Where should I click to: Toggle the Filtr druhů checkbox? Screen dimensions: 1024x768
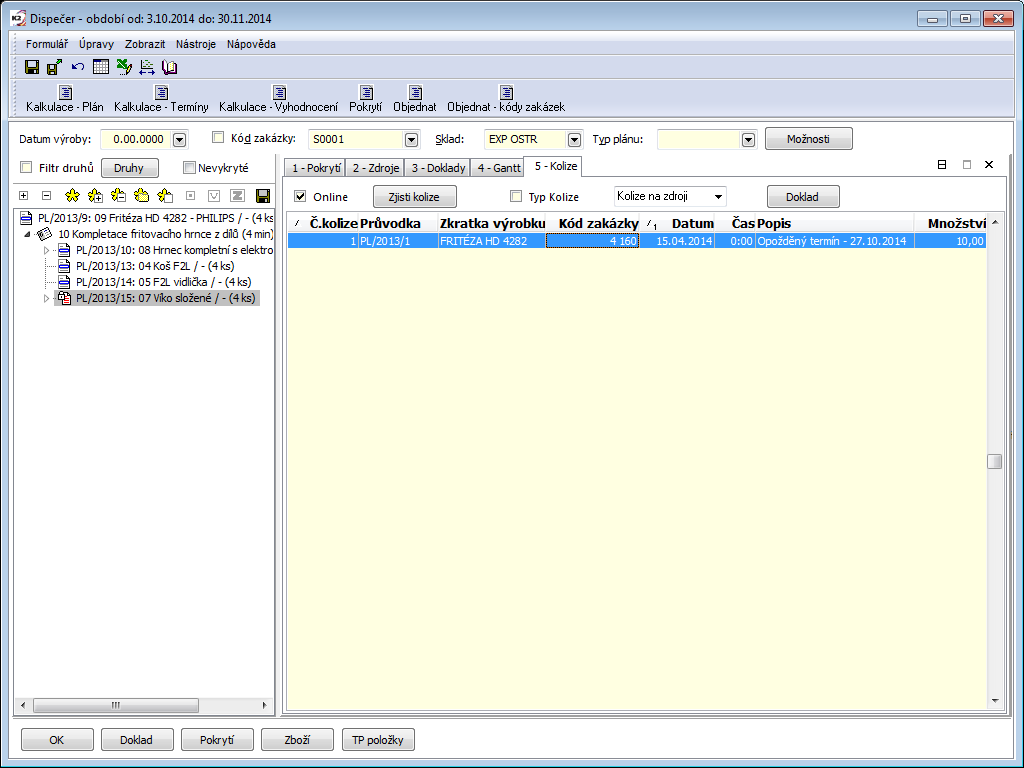pos(26,167)
